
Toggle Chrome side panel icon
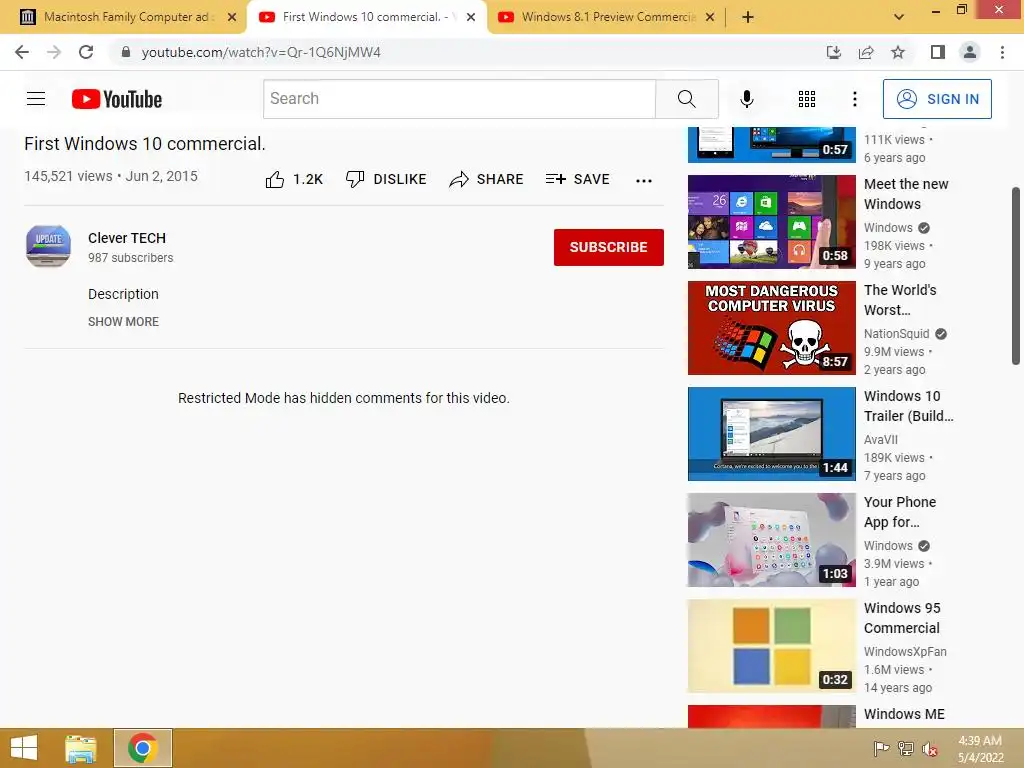tap(938, 52)
